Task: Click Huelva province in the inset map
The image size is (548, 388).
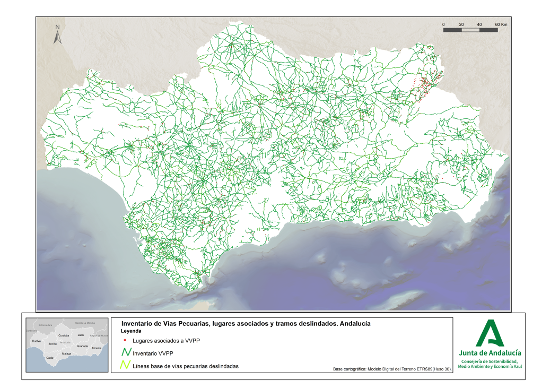Action: coord(36,341)
